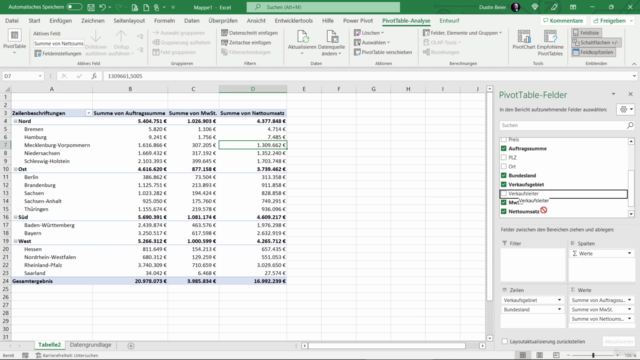This screenshot has height=360, width=640.
Task: Open Empfohlene PivotTables
Action: tap(550, 43)
